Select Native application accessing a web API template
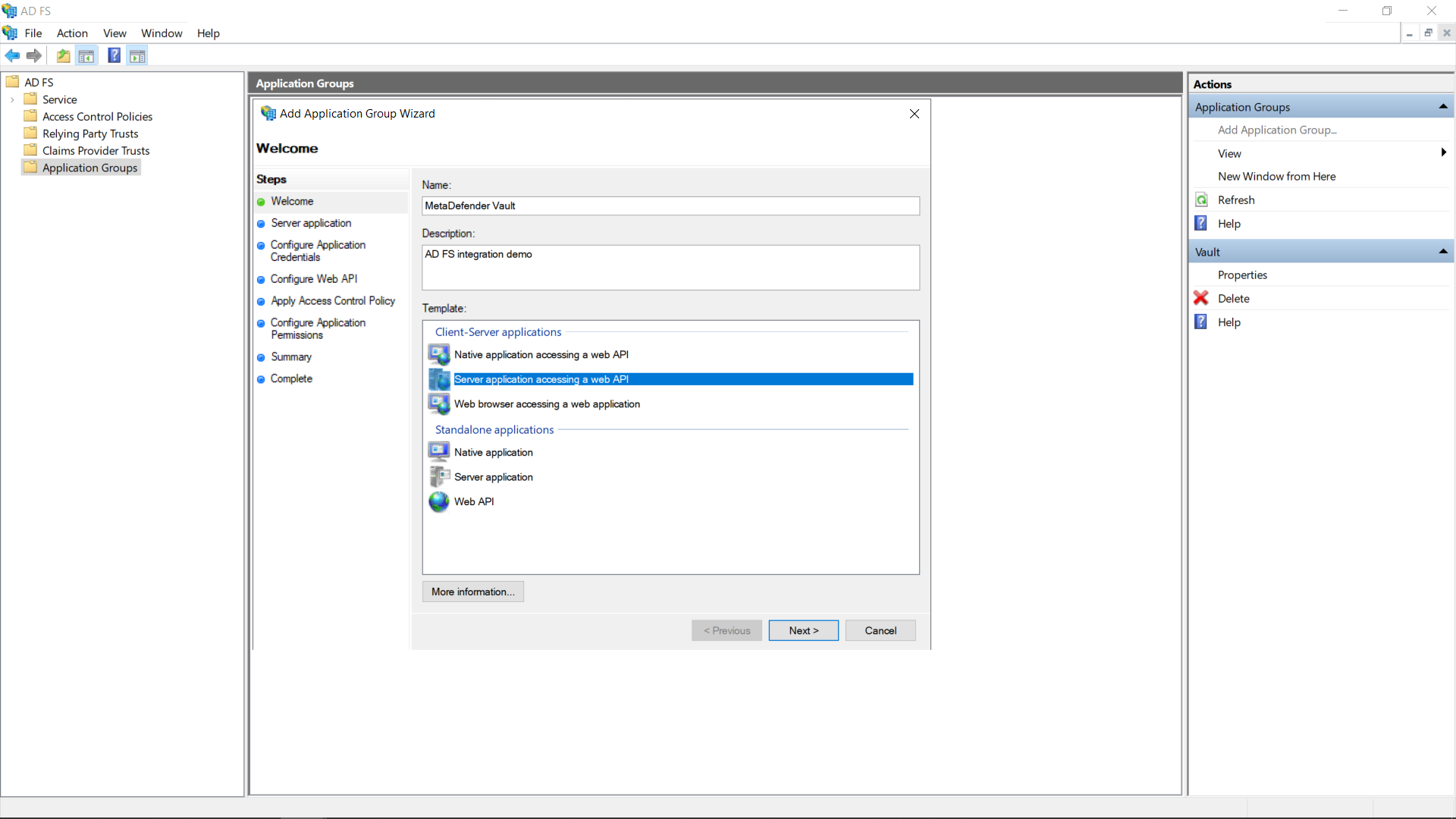 coord(541,354)
